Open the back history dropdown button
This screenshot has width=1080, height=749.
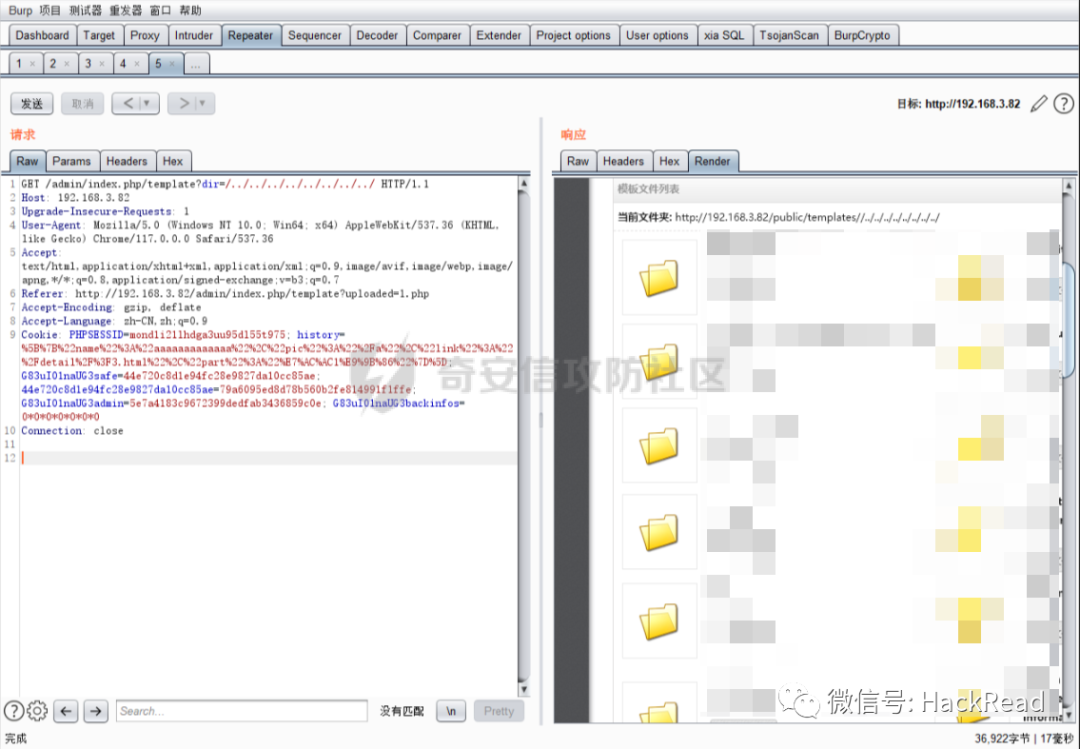(x=136, y=103)
